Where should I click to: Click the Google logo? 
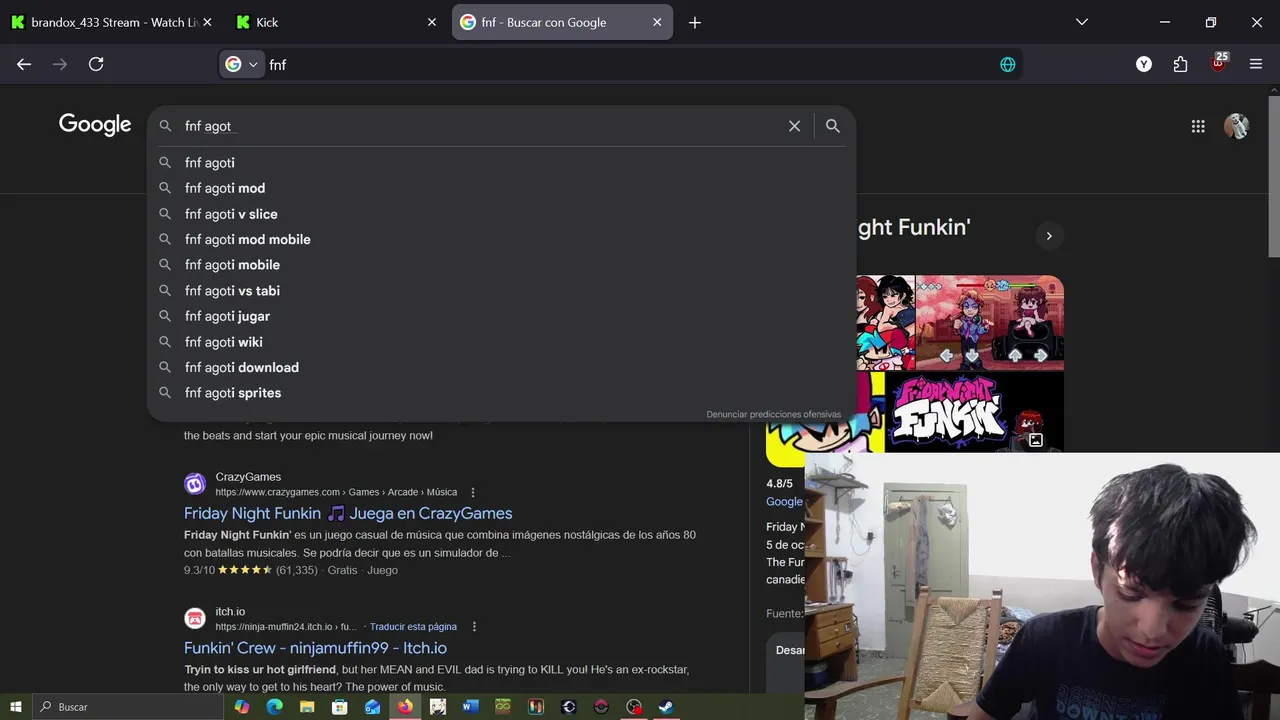[x=95, y=125]
